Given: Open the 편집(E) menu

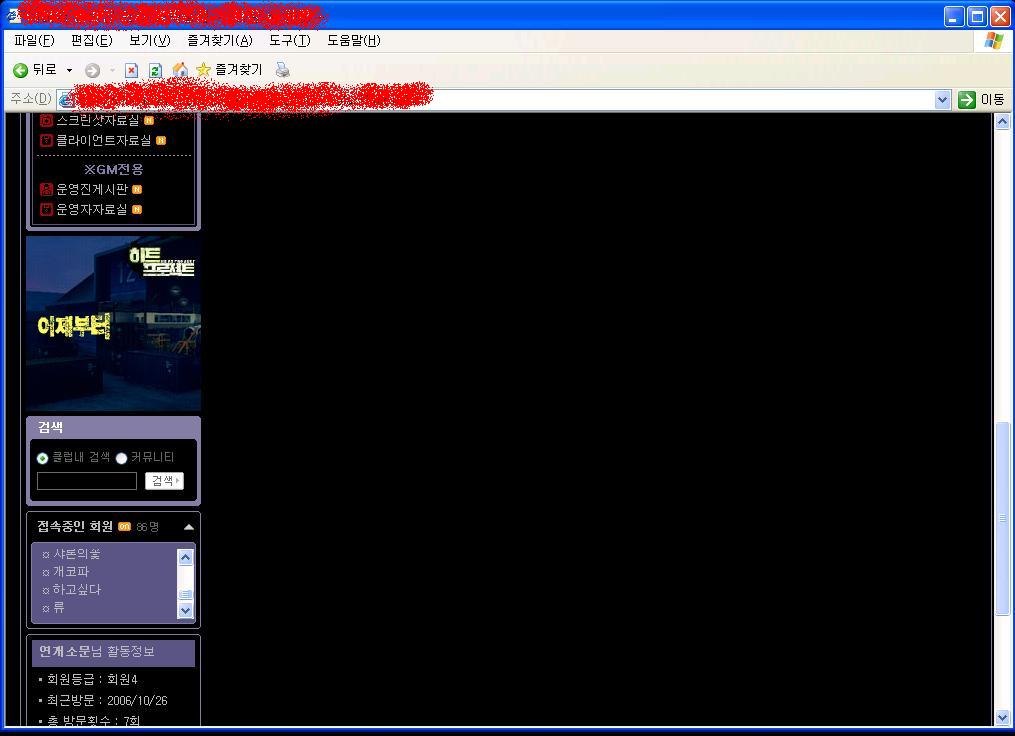Looking at the screenshot, I should coord(92,41).
